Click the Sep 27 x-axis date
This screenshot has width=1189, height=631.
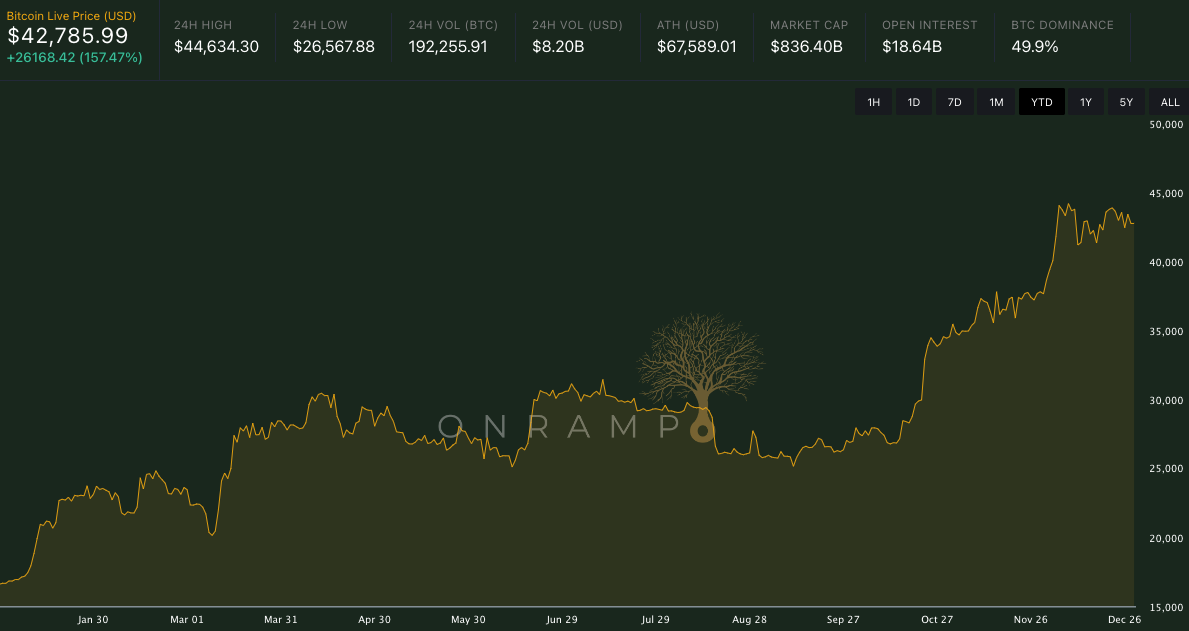click(843, 620)
